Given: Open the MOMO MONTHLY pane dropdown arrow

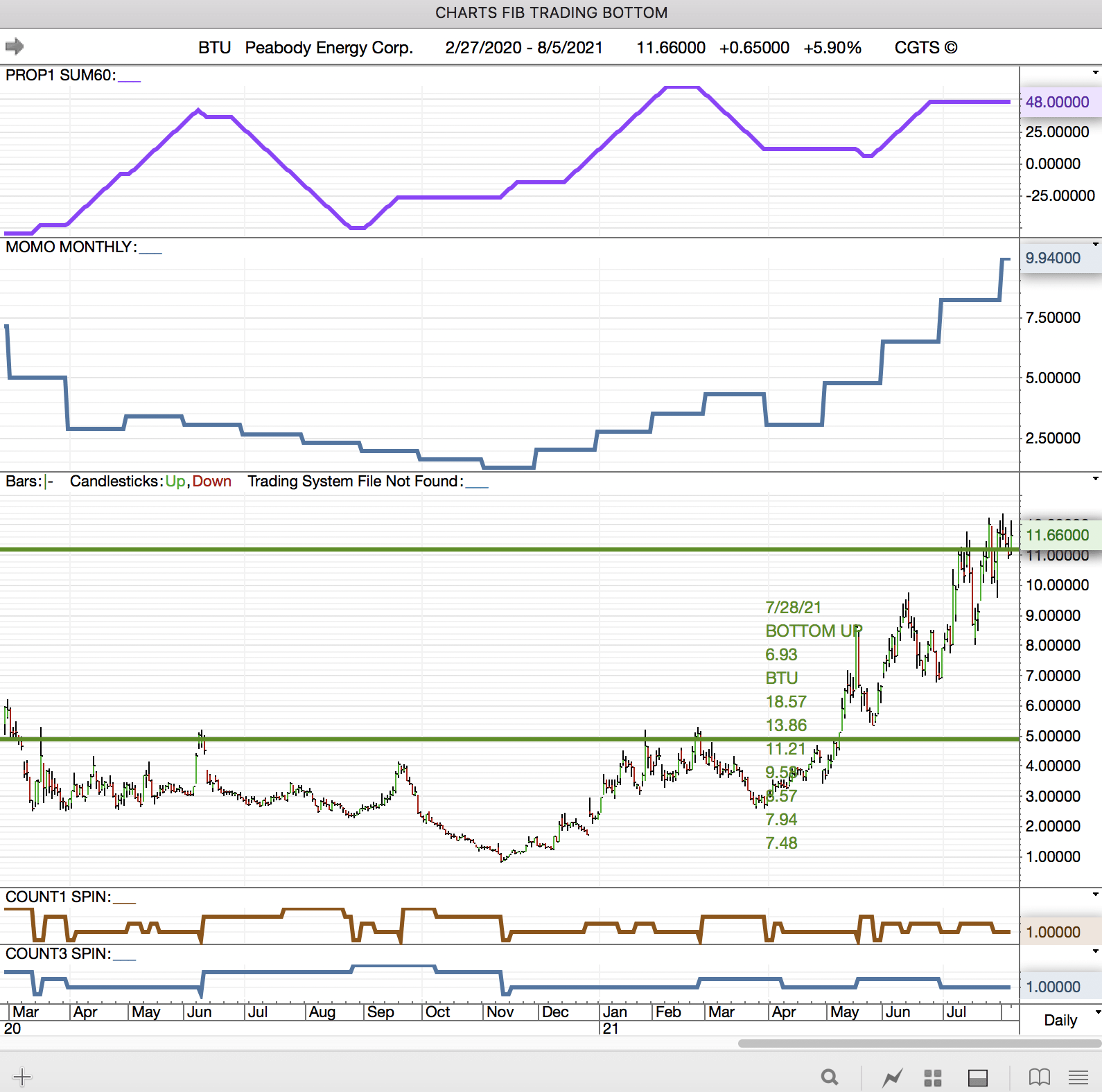Looking at the screenshot, I should pos(1096,245).
